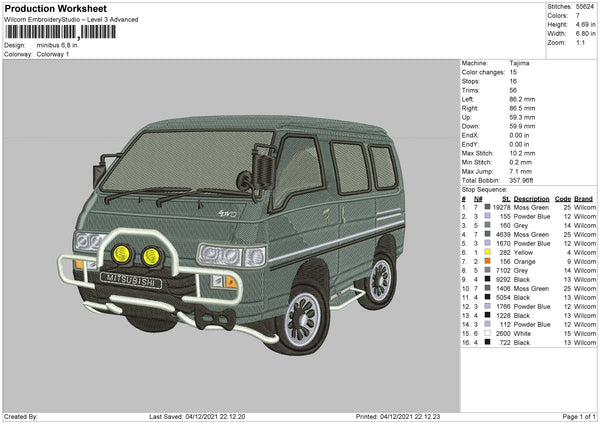
Task: Click the Yellow swatch in stop 6
Action: coord(487,253)
